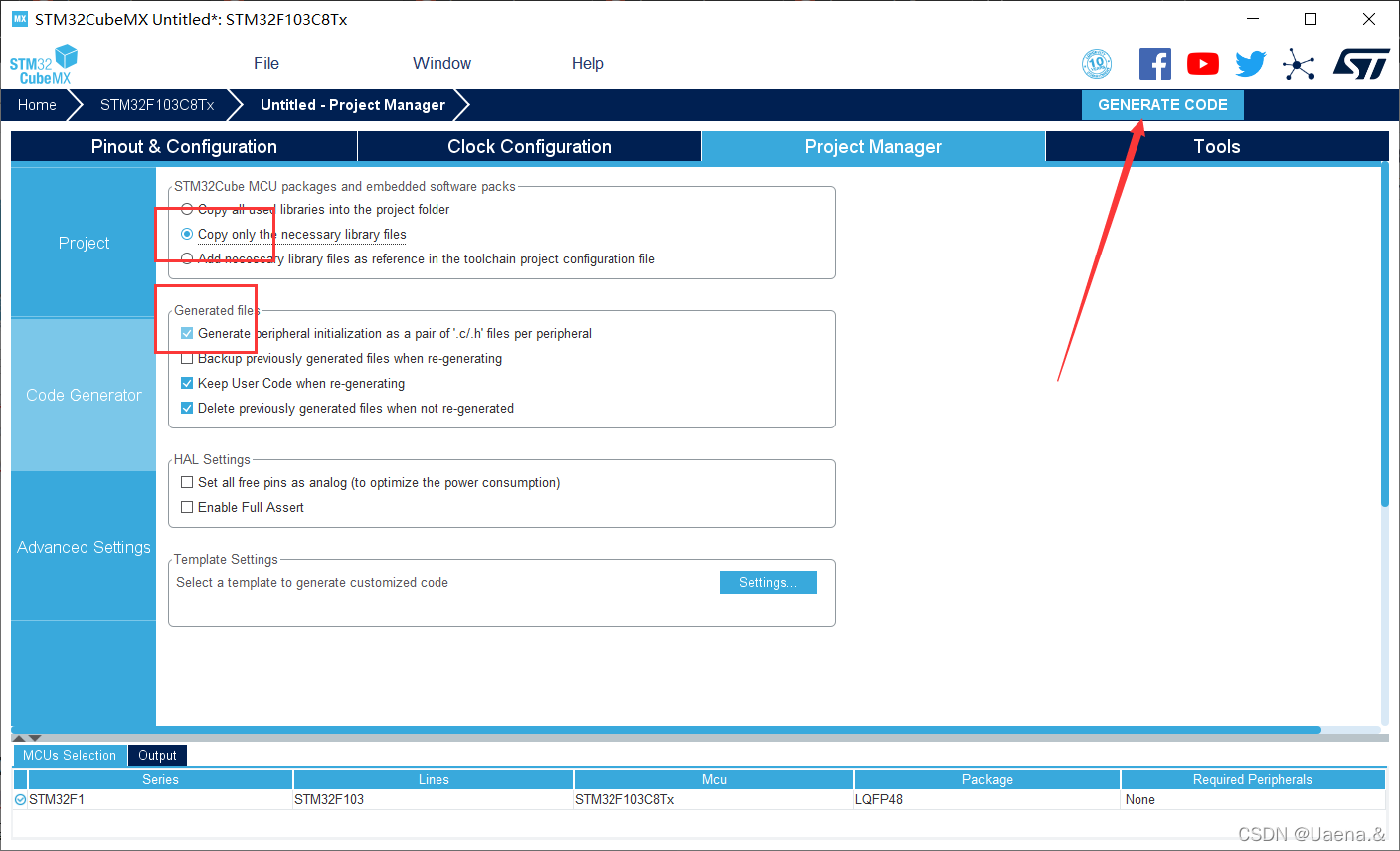Select Add necessary library files as reference
Screen dimensions: 1400x851
coord(187,258)
